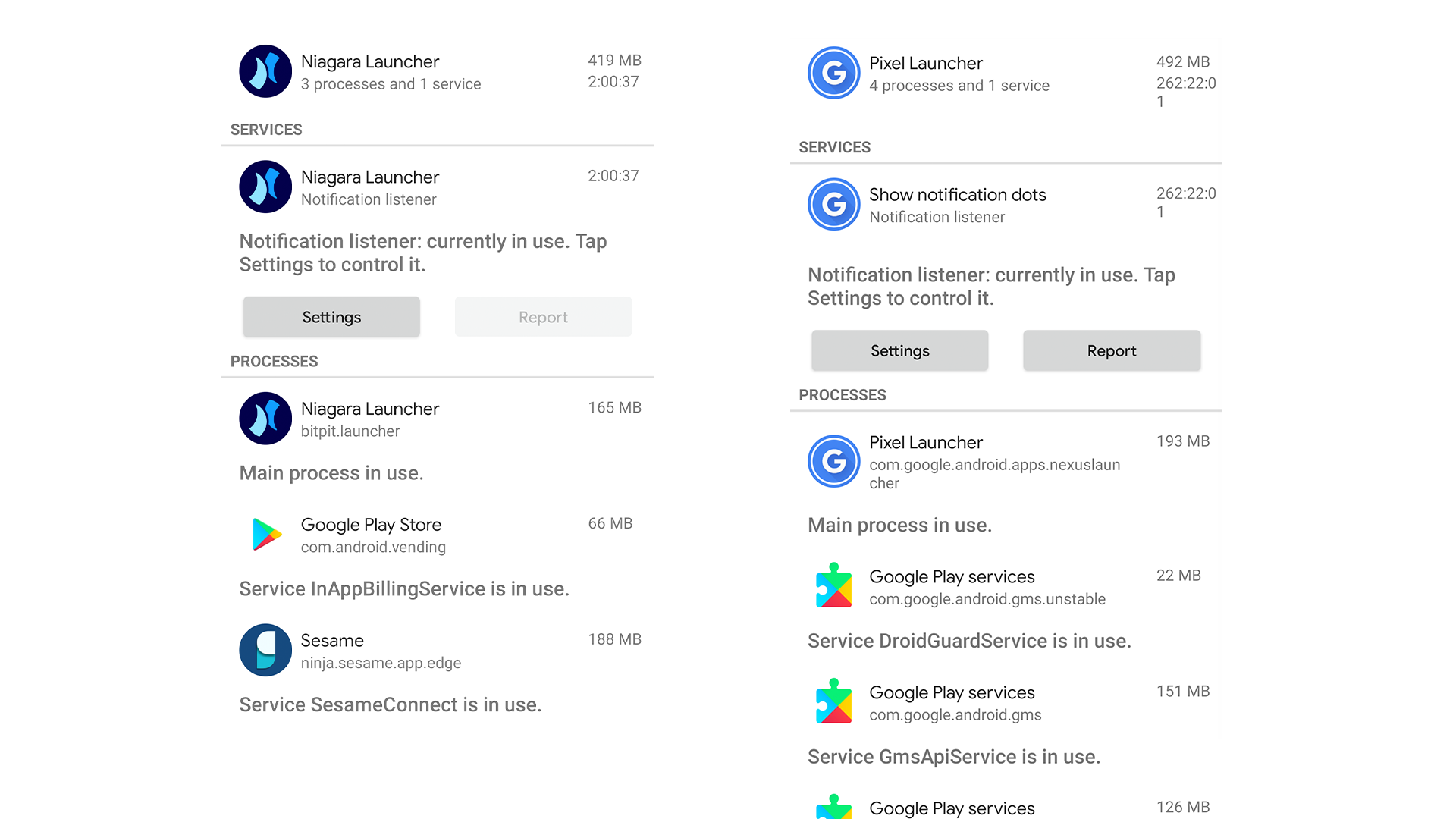Tap Google Play services gms.unstable icon
The image size is (1456, 819).
coord(834,585)
